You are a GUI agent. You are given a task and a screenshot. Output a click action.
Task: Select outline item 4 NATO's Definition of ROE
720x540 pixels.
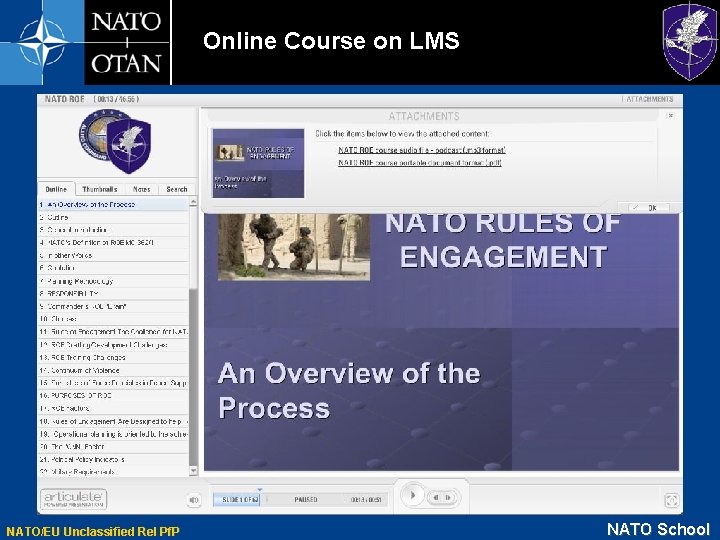[x=113, y=242]
